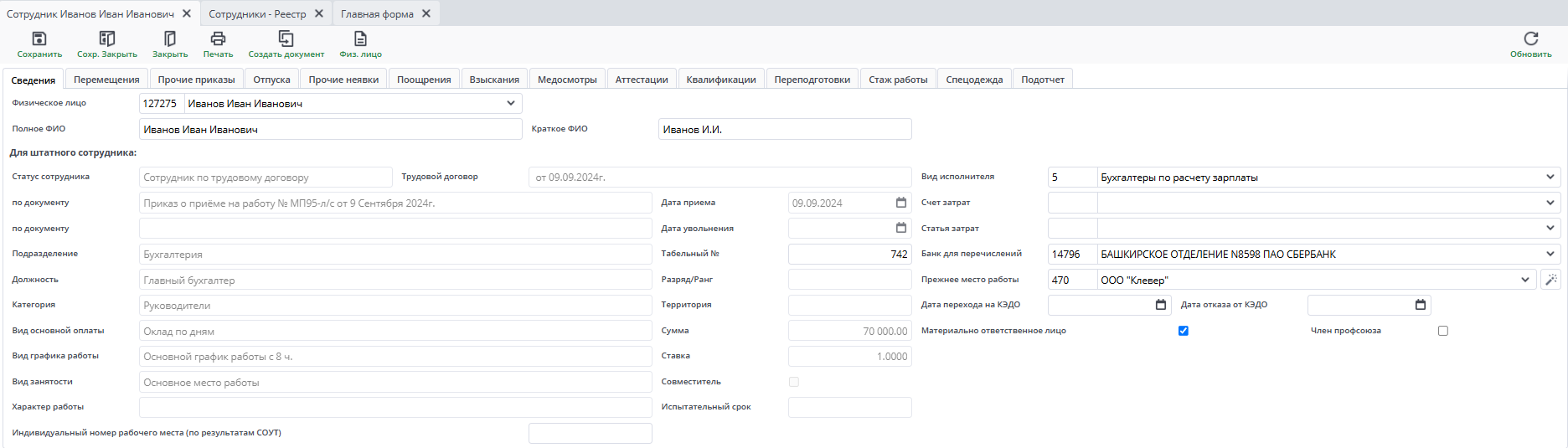The image size is (1568, 448).
Task: Click the Обновить refresh icon
Action: tap(1530, 39)
